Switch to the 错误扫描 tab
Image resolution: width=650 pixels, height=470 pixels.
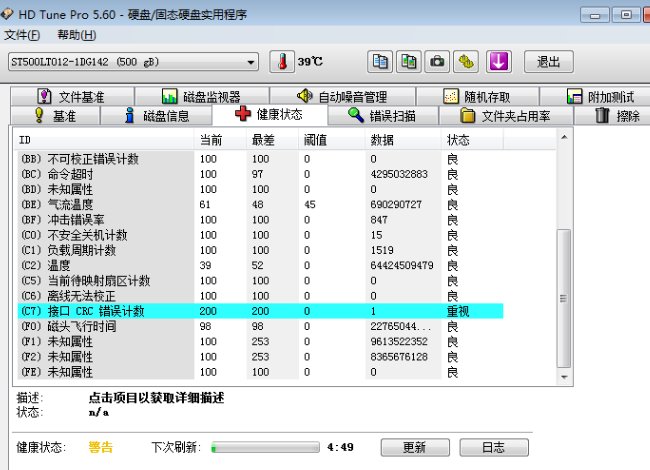coord(382,116)
